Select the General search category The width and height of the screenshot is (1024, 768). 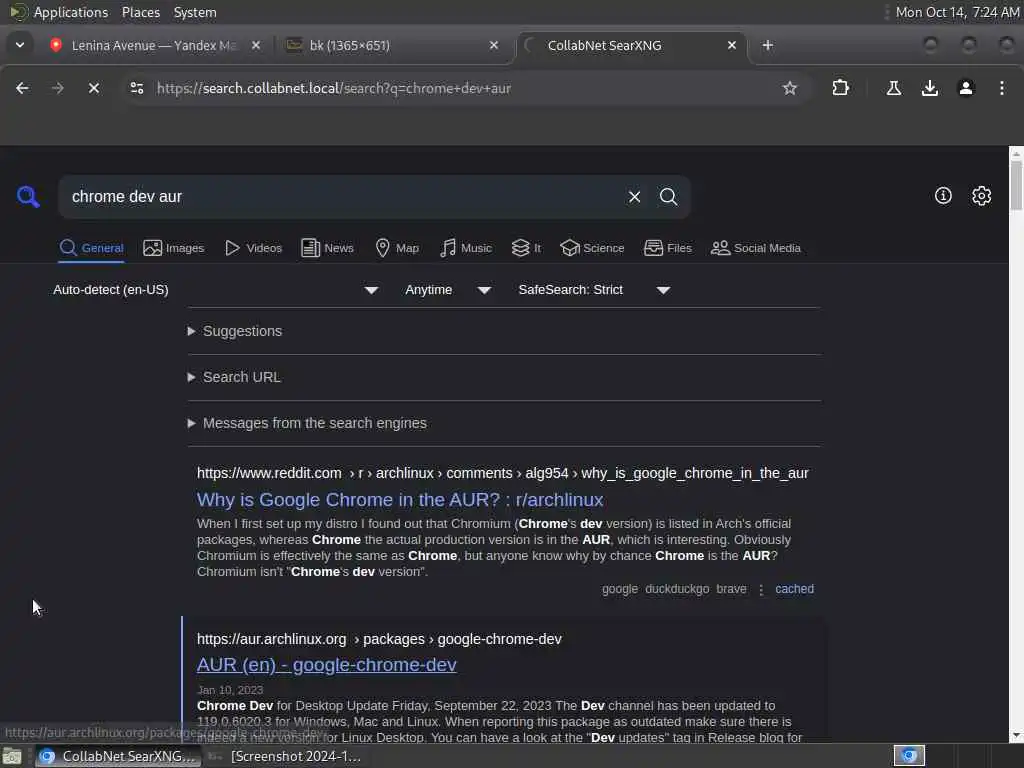click(91, 248)
